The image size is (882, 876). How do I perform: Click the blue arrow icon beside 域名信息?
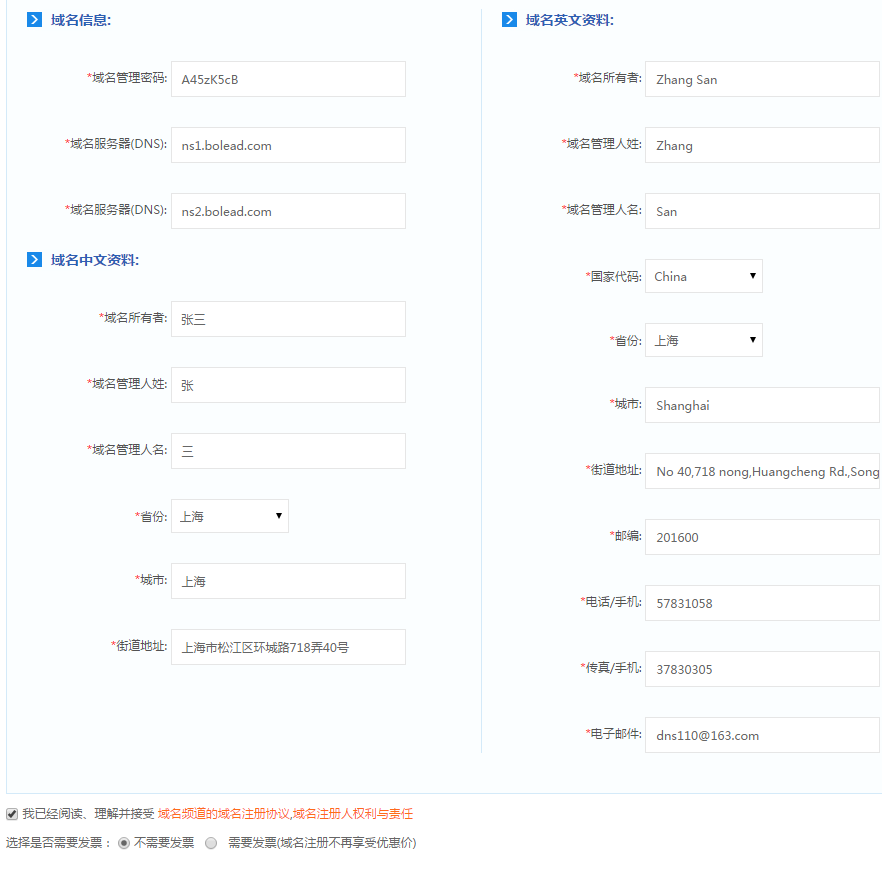pos(33,19)
